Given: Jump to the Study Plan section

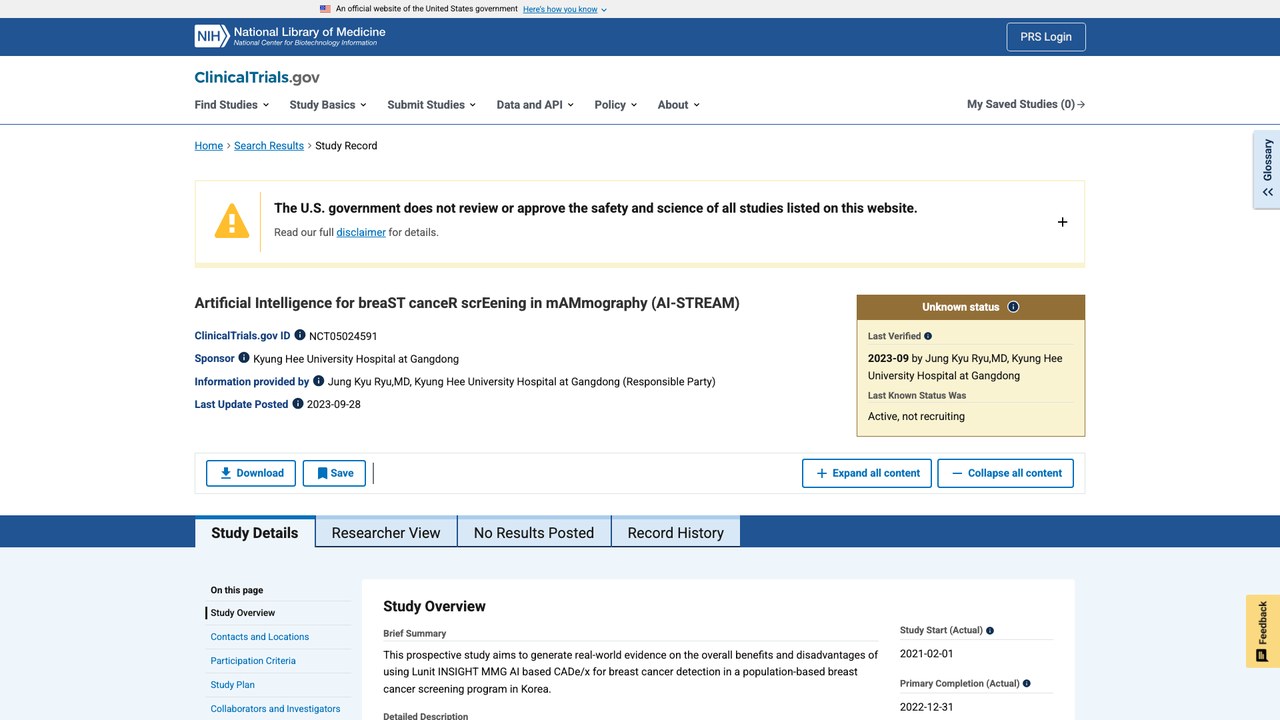Looking at the screenshot, I should point(233,684).
